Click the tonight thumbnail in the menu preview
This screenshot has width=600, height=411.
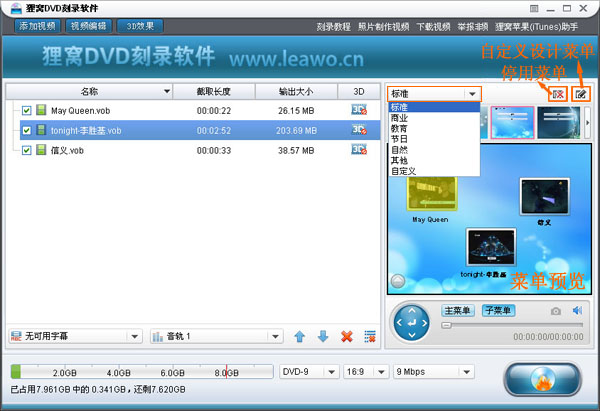tap(491, 247)
